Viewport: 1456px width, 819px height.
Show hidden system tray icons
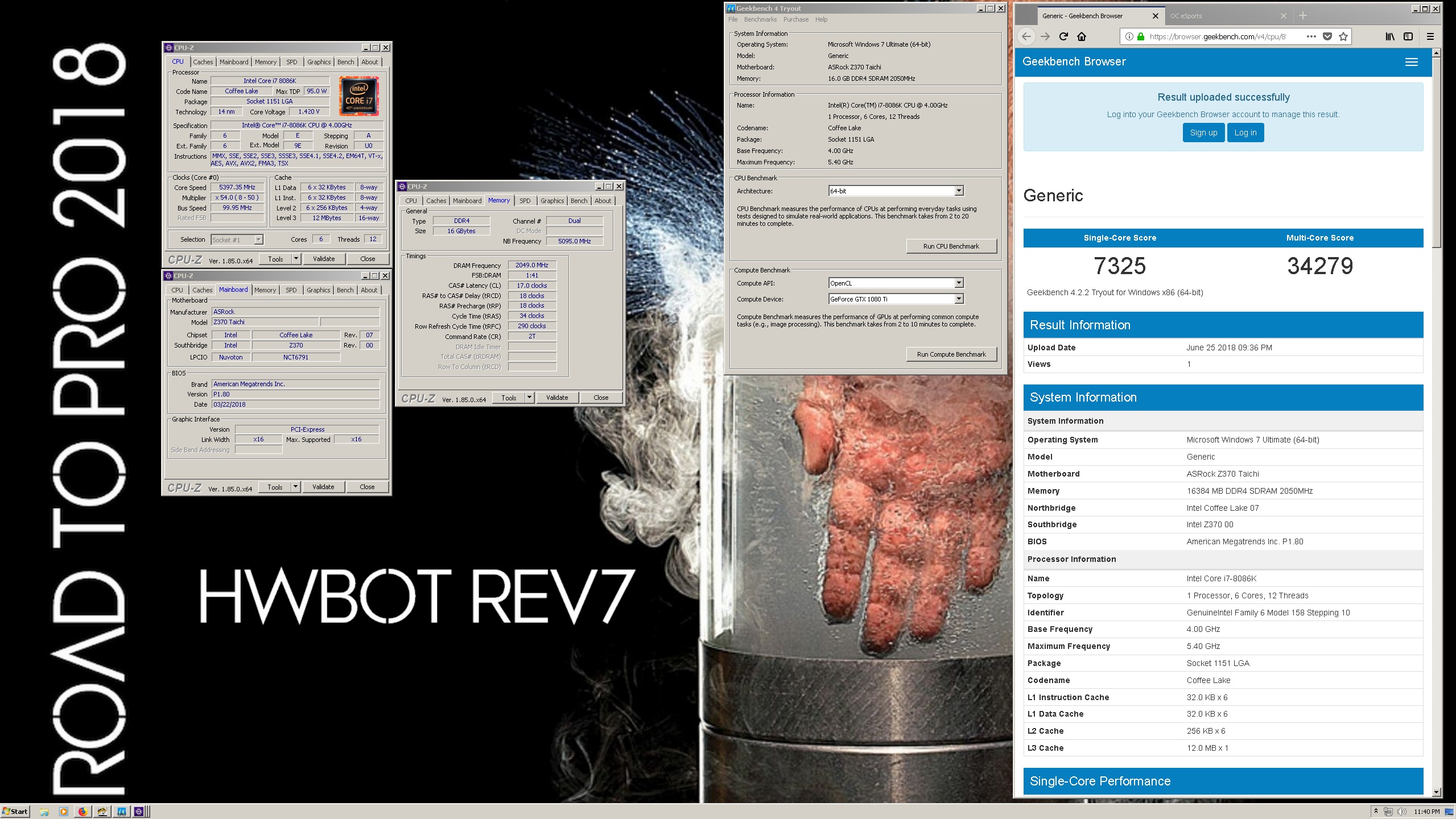[x=1376, y=812]
